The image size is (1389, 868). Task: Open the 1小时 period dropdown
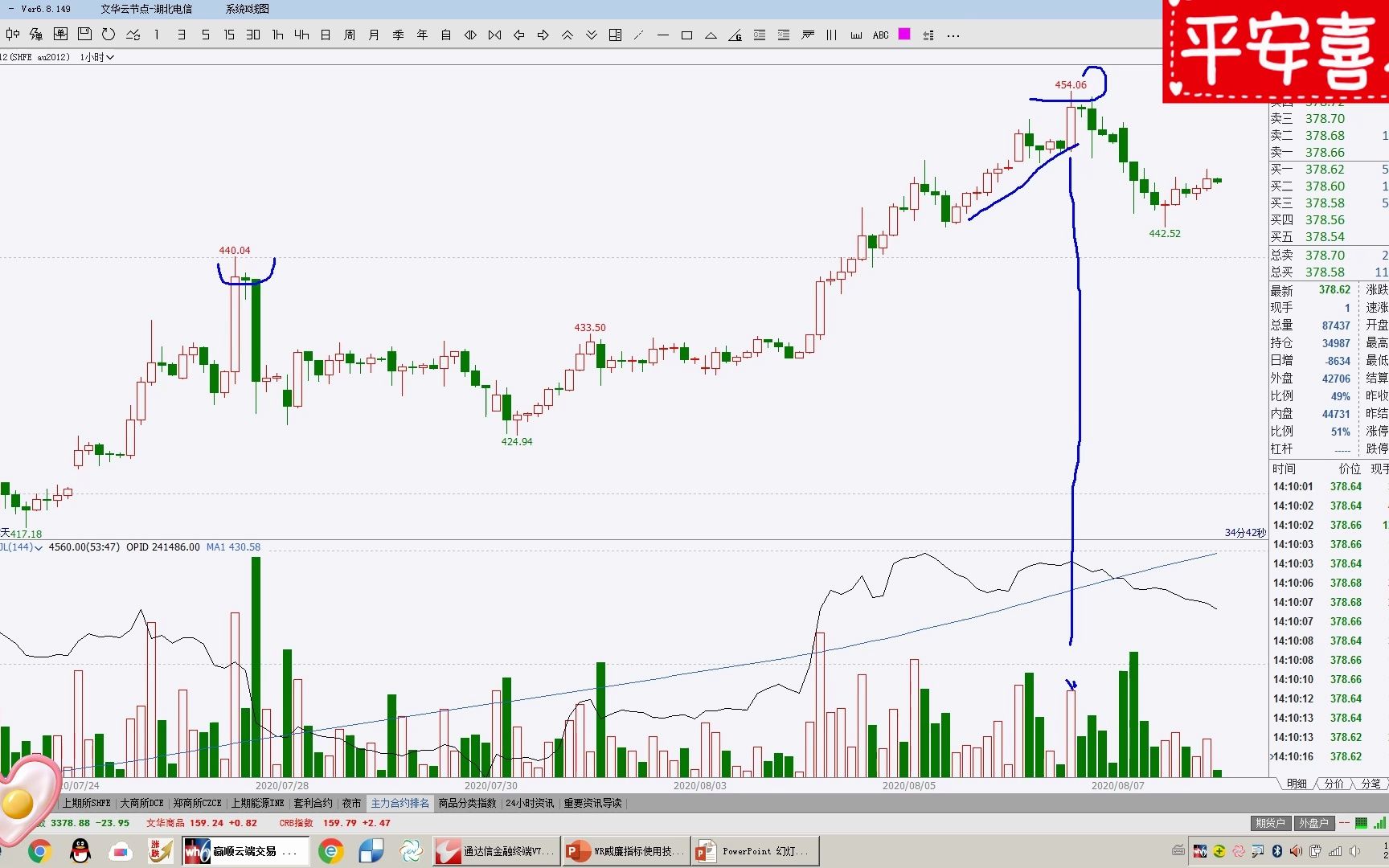[x=97, y=57]
